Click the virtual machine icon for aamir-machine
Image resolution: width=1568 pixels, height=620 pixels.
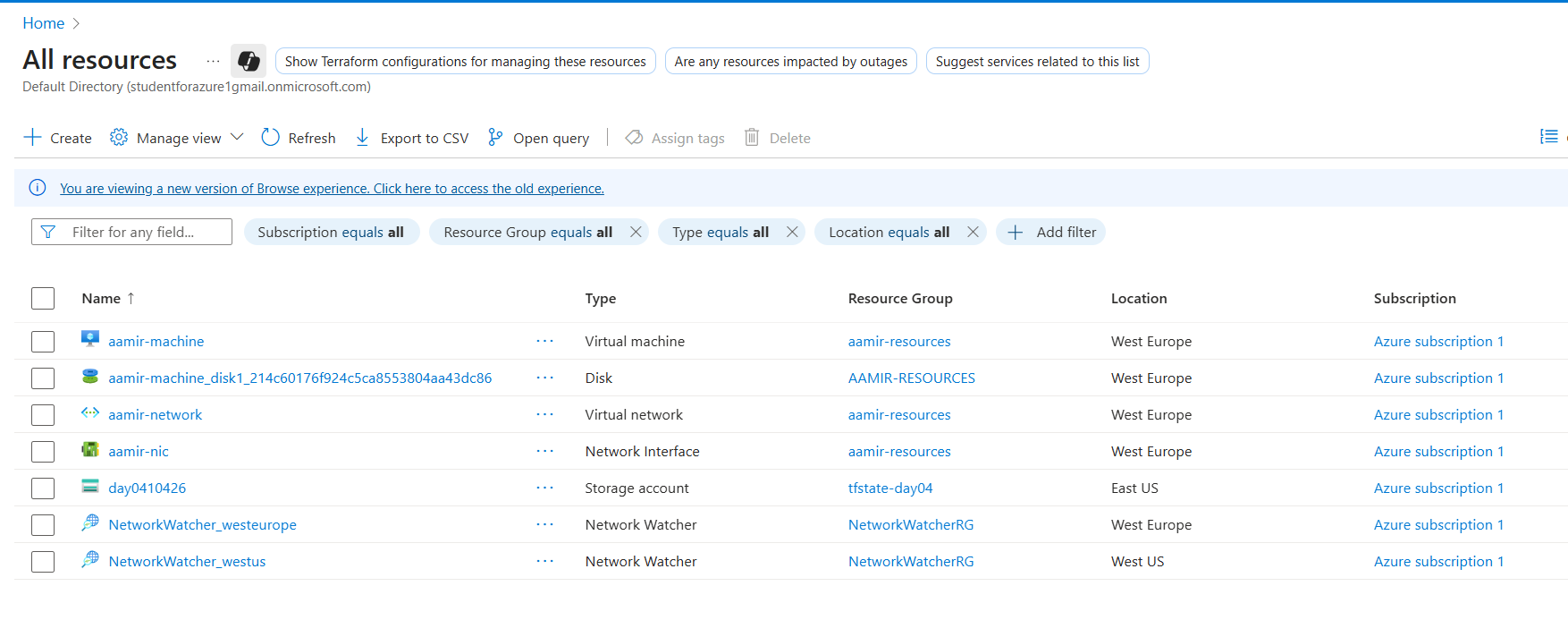click(90, 339)
